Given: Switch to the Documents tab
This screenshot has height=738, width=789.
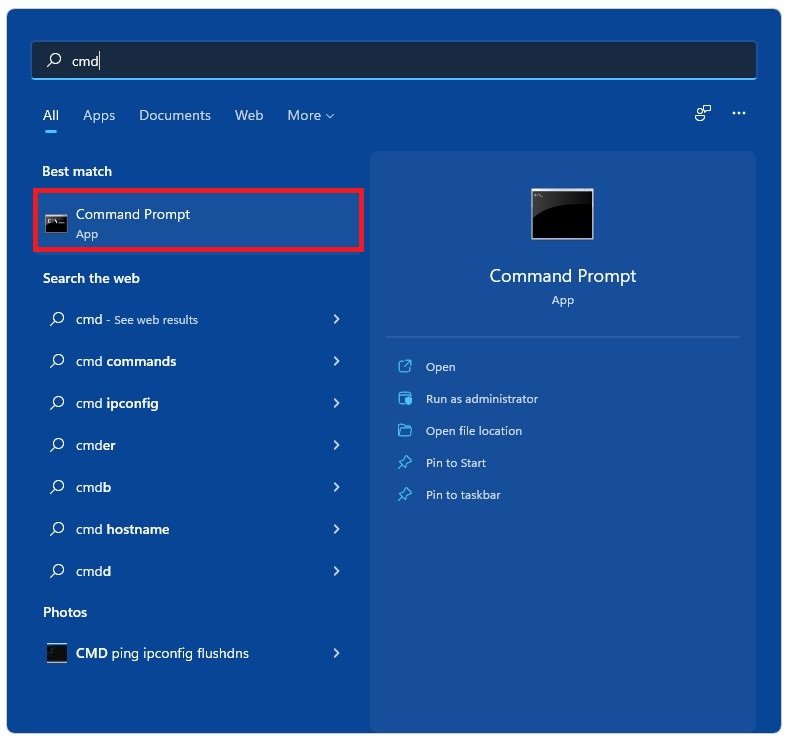Looking at the screenshot, I should tap(175, 116).
